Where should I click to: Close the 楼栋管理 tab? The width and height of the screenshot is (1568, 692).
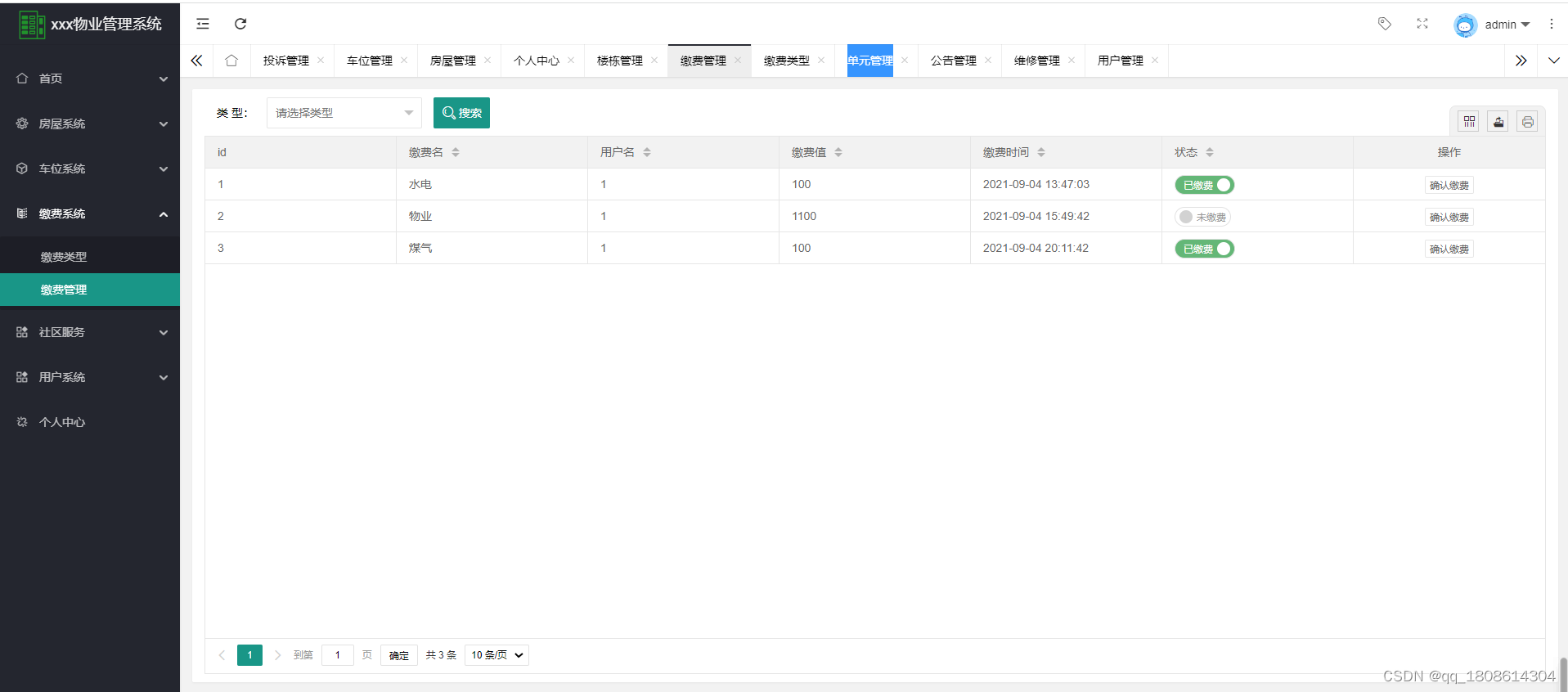pos(654,60)
